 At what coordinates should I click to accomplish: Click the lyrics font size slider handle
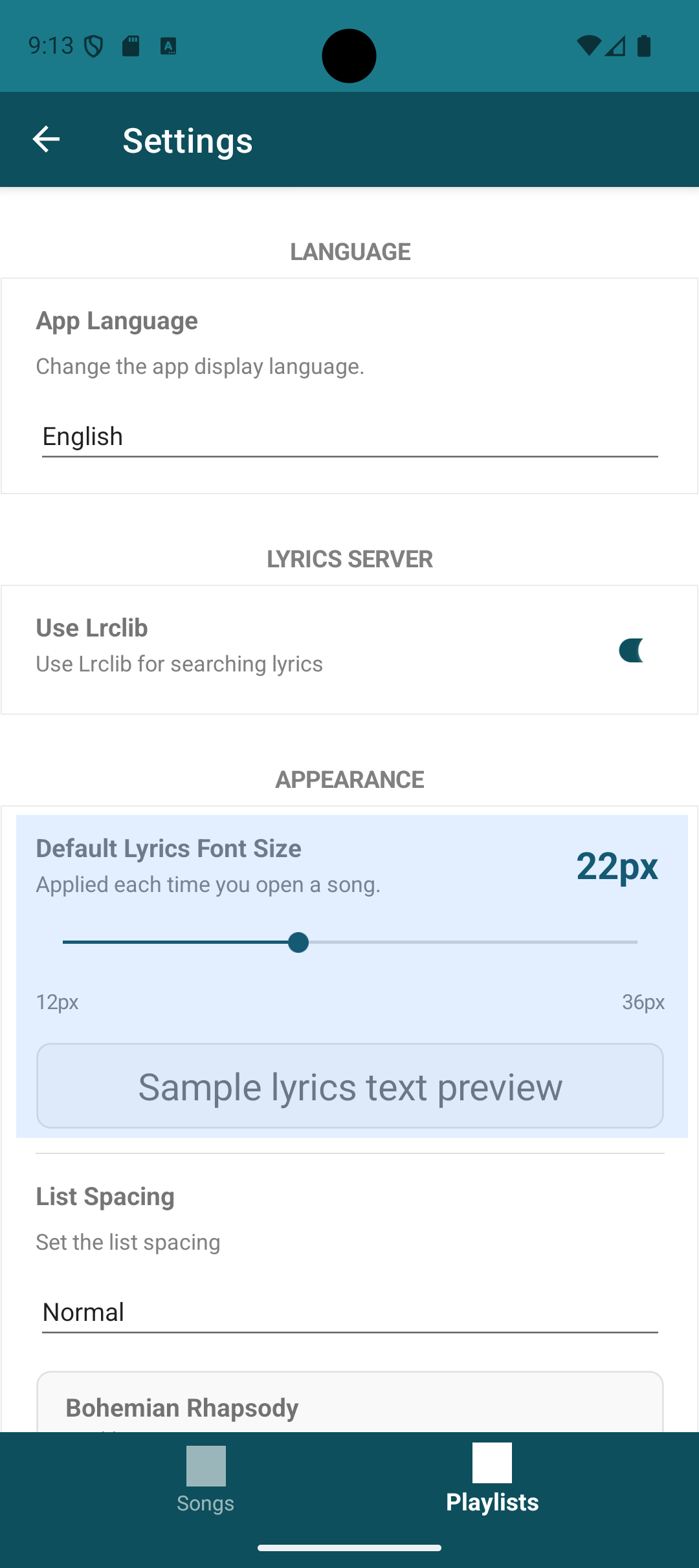click(x=298, y=942)
